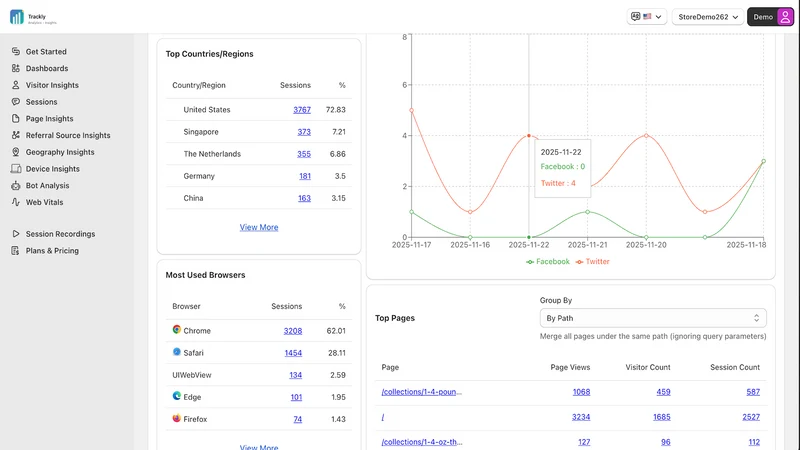
Task: Click View More under Top Countries
Action: [x=259, y=228]
